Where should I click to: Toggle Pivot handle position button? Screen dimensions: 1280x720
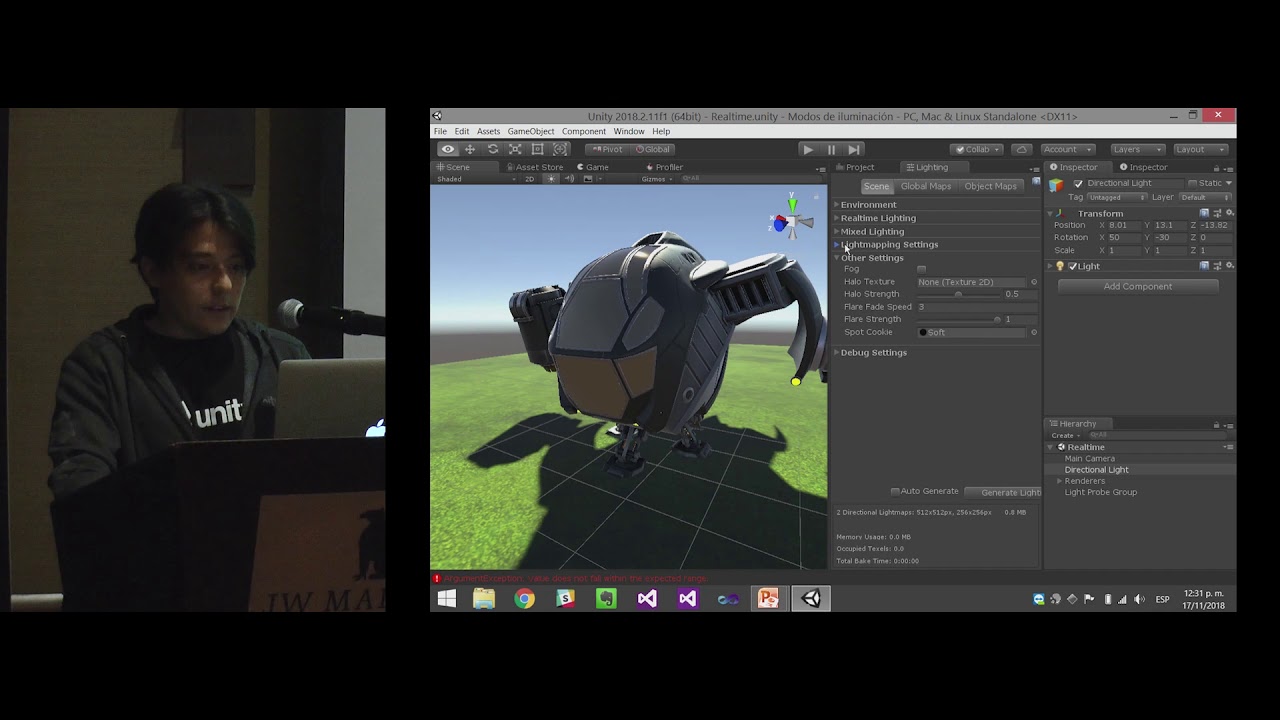(607, 149)
